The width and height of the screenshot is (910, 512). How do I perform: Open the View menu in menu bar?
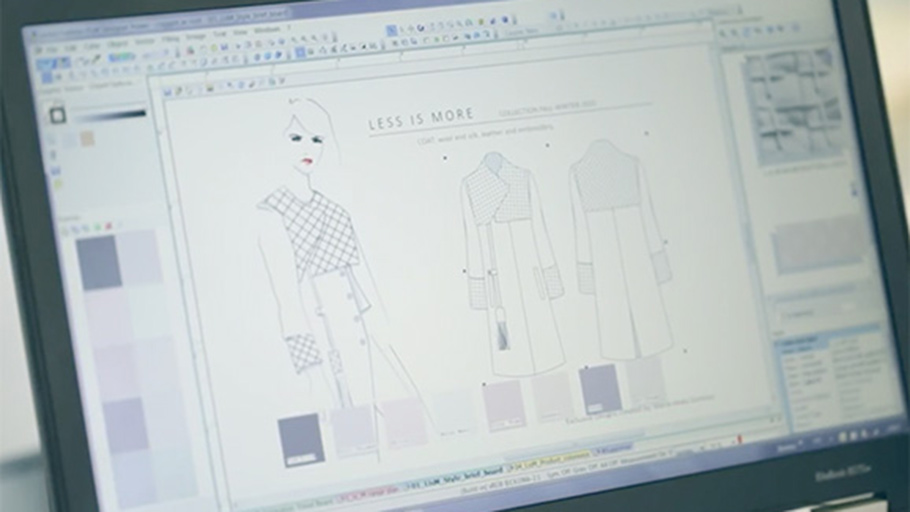(241, 33)
